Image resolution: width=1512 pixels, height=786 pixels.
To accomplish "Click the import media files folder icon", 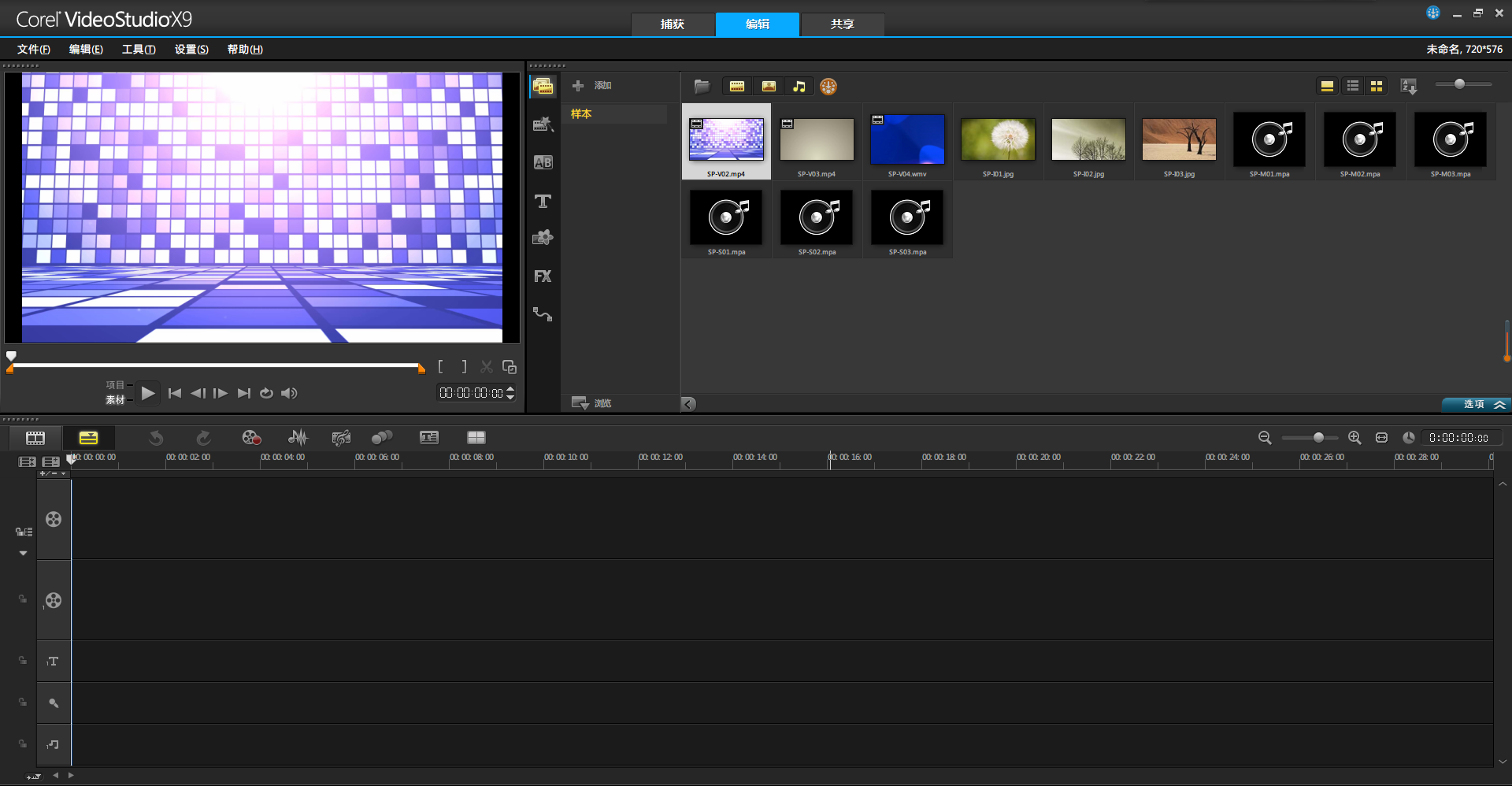I will 702,87.
